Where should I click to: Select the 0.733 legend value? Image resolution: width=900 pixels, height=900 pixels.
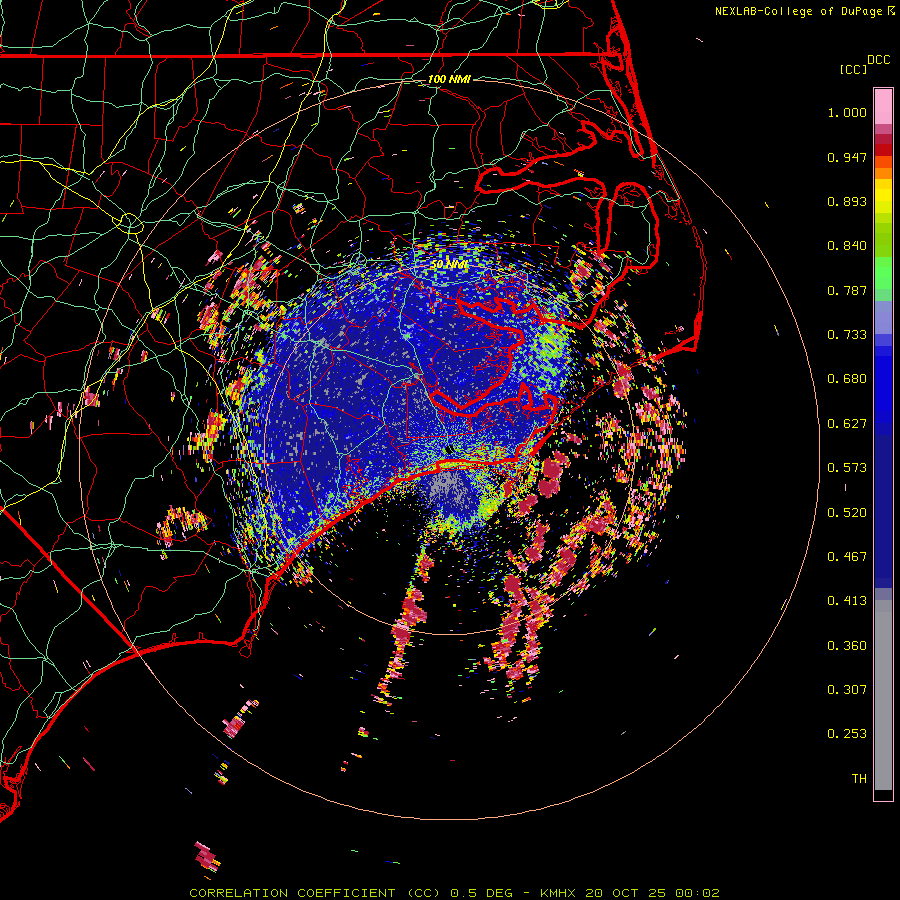point(847,335)
